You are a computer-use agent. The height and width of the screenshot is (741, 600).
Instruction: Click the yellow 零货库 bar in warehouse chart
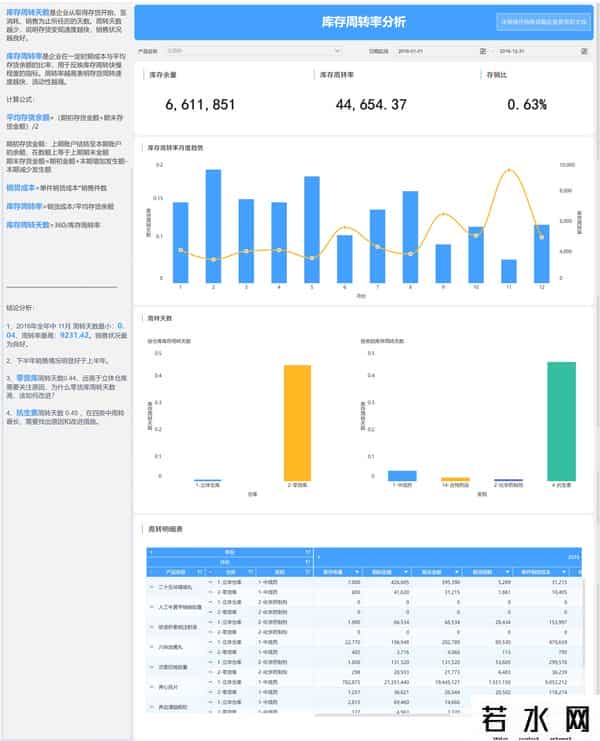(297, 423)
